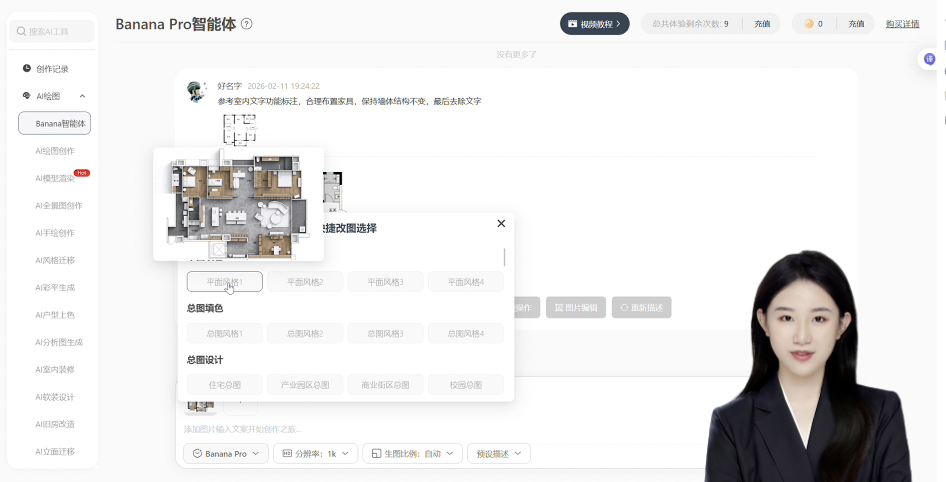Click the purple translate floating icon

tap(929, 60)
